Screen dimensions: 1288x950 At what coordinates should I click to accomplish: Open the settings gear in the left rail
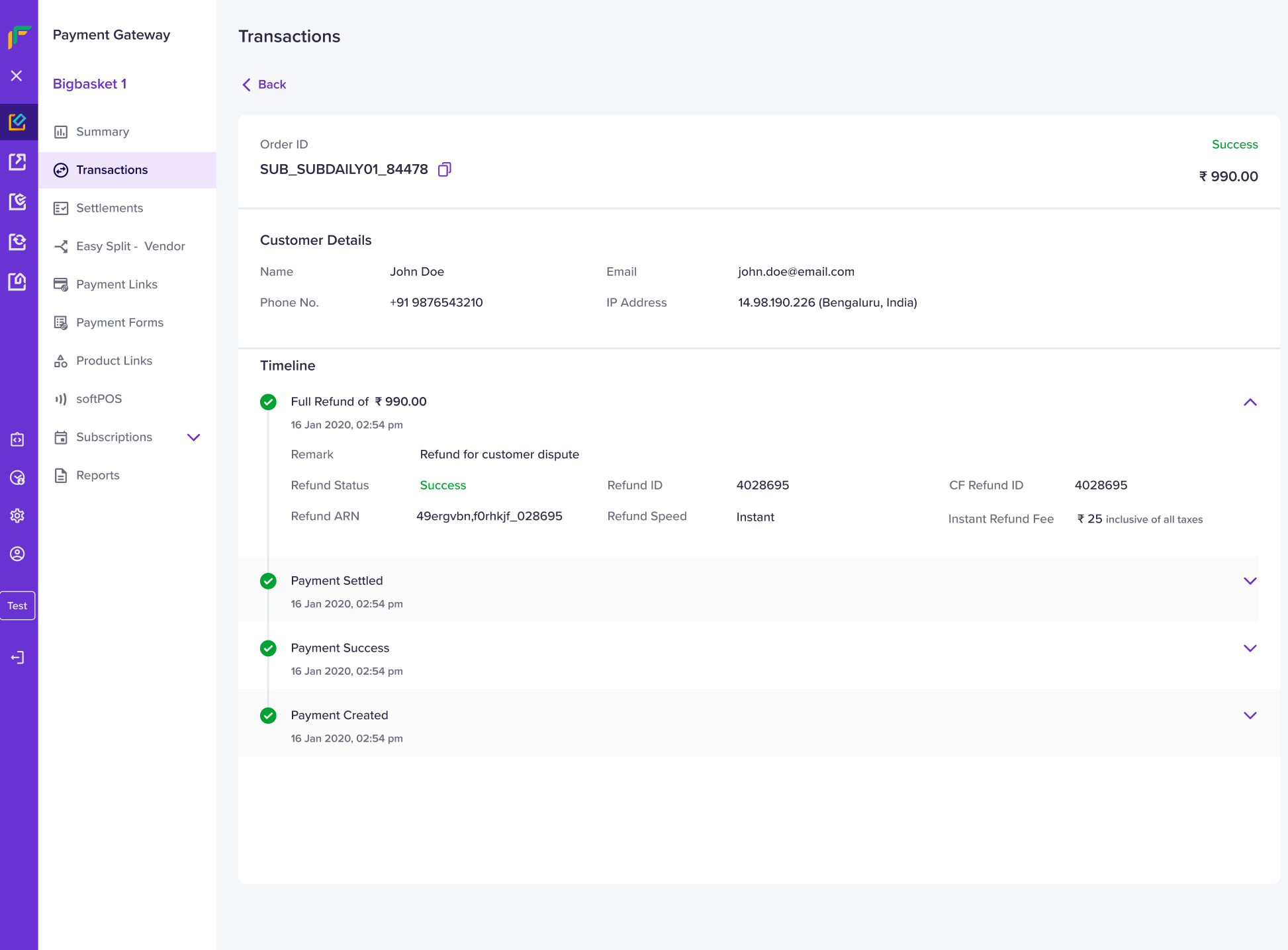(17, 516)
